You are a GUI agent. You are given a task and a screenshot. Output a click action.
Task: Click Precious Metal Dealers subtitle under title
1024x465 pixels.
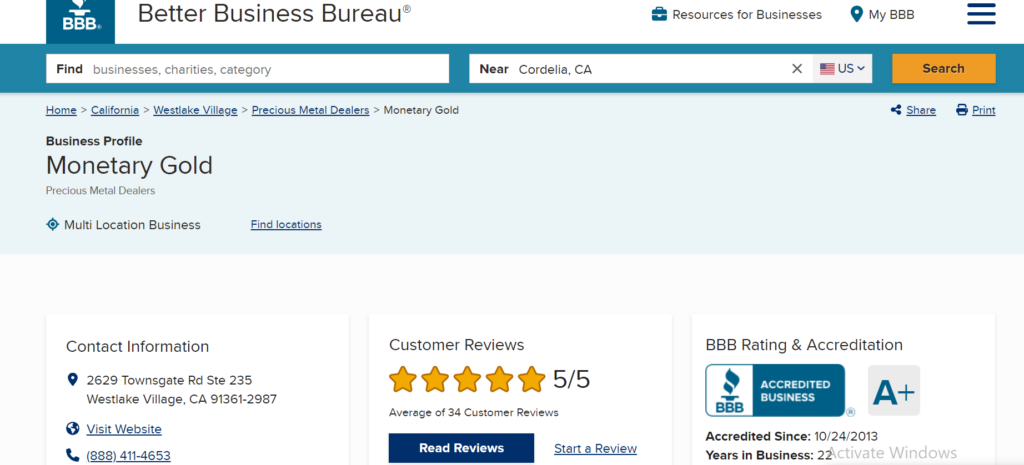pyautogui.click(x=101, y=191)
